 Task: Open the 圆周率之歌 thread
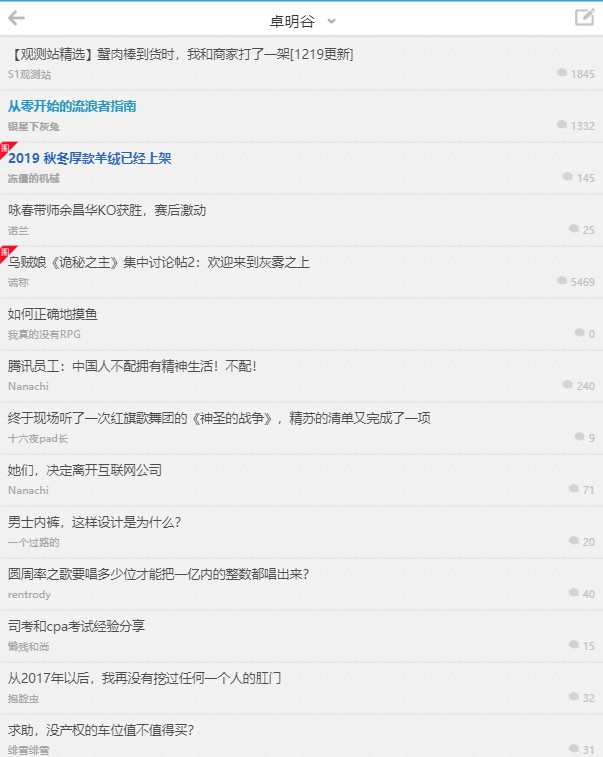pyautogui.click(x=158, y=574)
